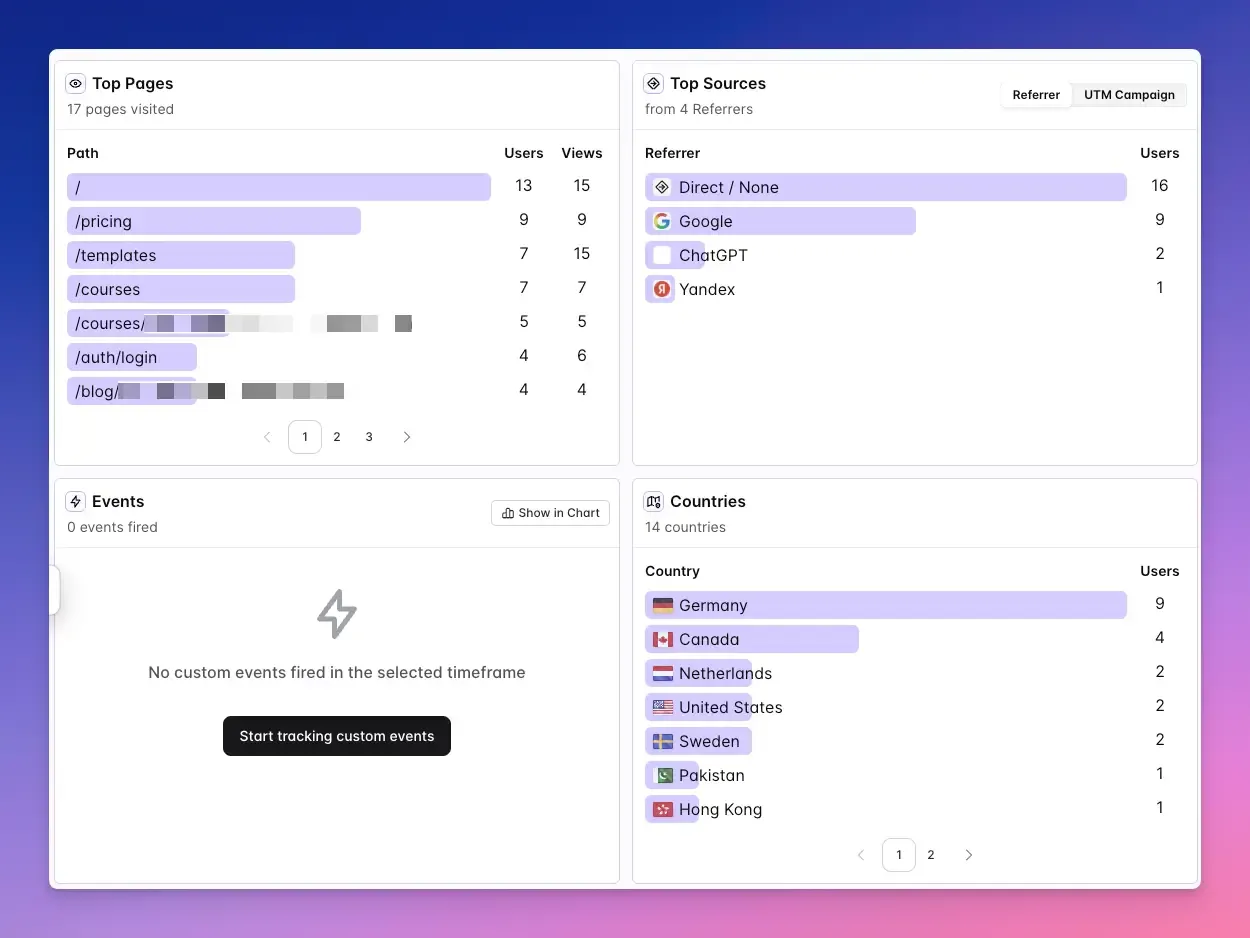Click the Top Sources diamond icon

654,84
